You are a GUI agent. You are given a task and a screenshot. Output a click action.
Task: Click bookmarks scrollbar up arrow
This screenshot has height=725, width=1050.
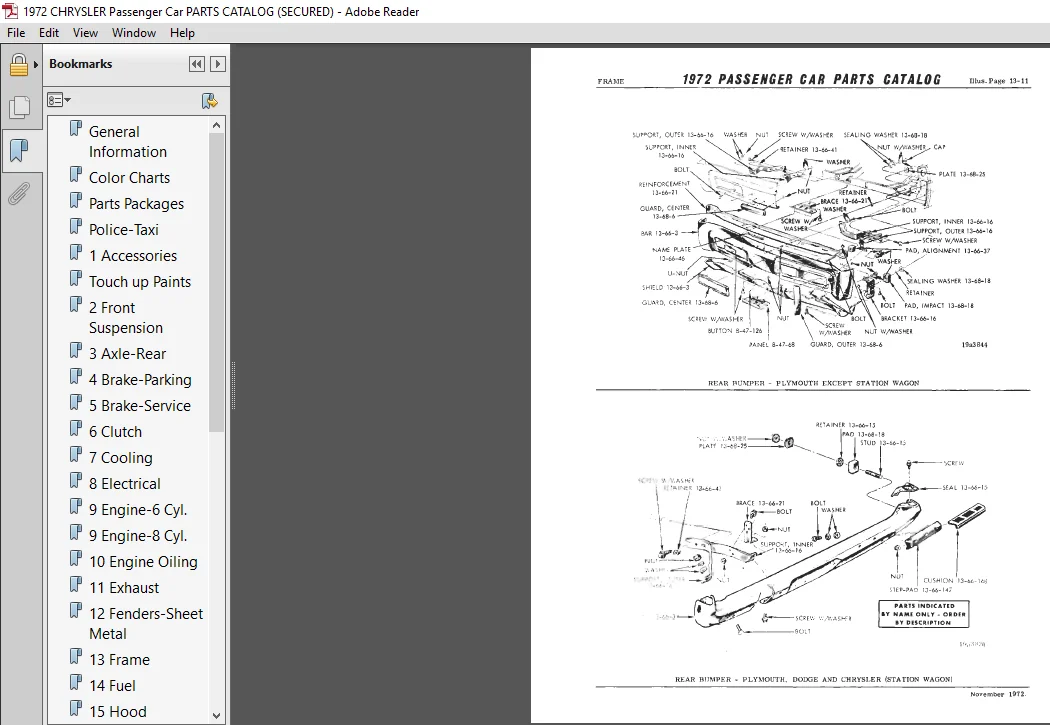216,125
